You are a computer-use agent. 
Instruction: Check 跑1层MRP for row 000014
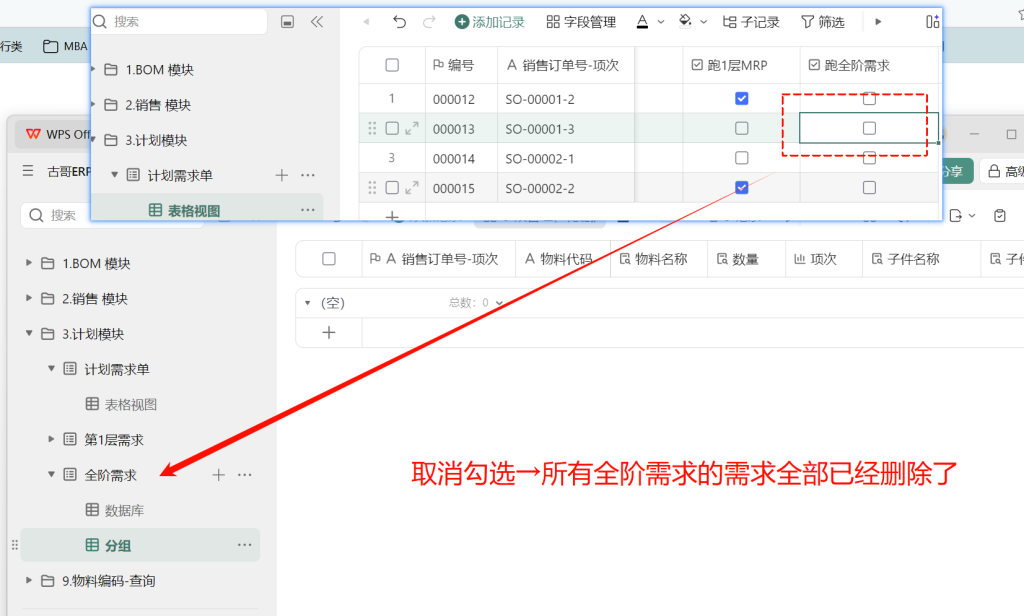pyautogui.click(x=741, y=158)
